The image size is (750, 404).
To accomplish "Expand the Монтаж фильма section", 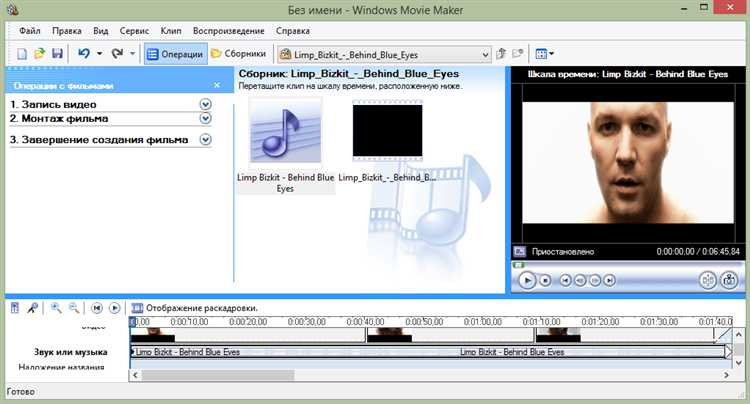I will pyautogui.click(x=205, y=118).
